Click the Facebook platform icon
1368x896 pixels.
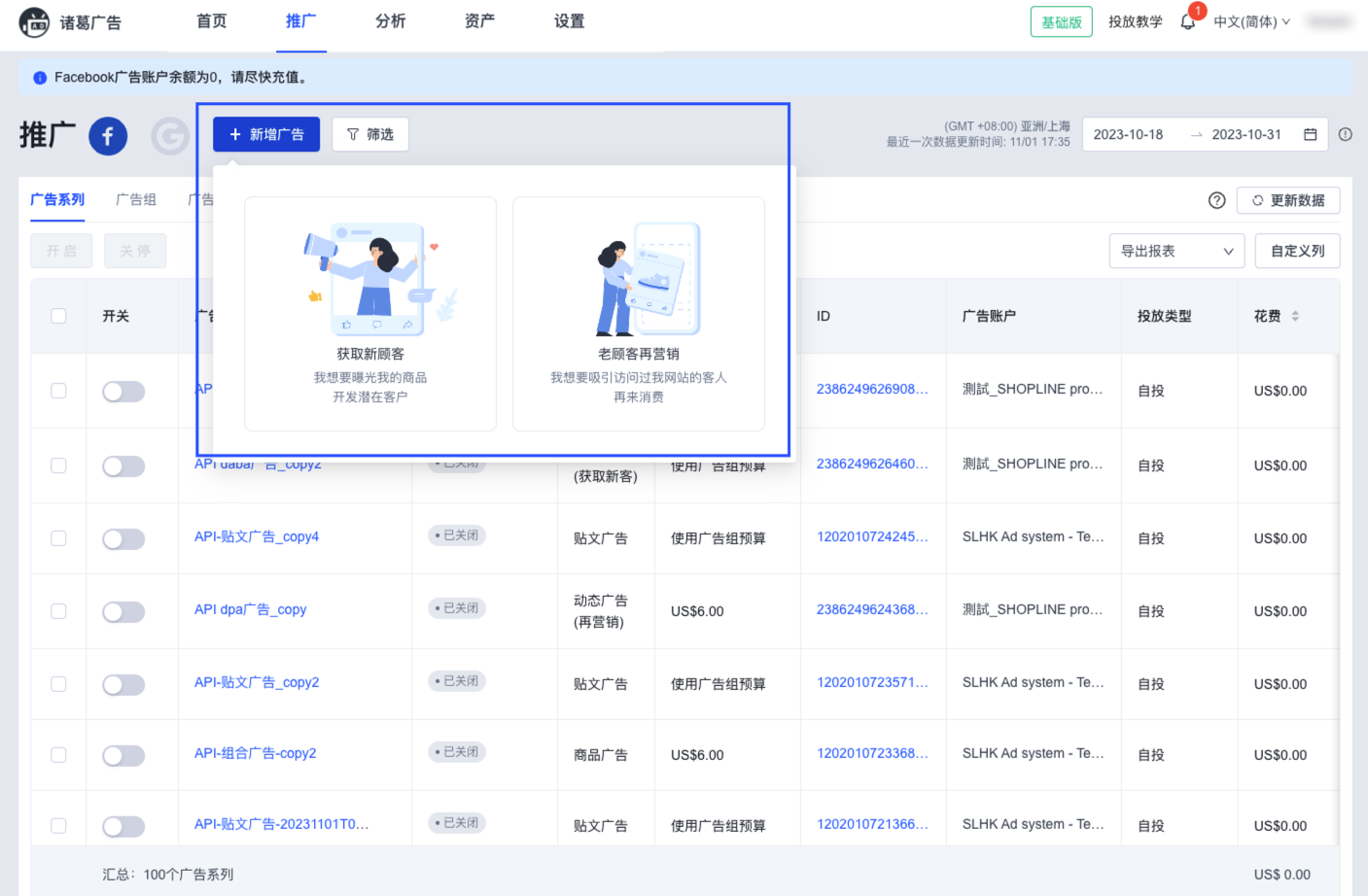pos(108,136)
